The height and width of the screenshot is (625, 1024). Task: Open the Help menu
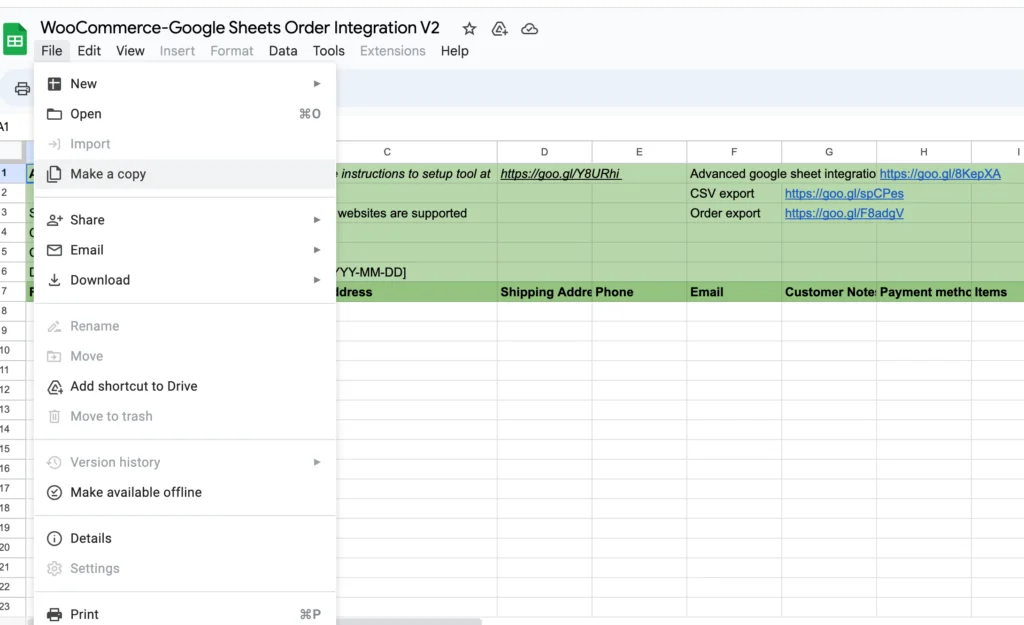coord(455,51)
